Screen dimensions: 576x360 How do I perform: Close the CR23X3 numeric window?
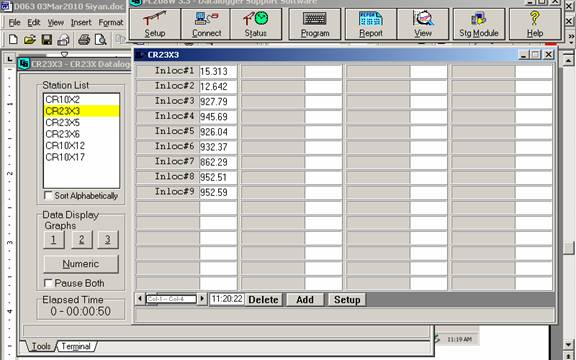click(x=548, y=55)
